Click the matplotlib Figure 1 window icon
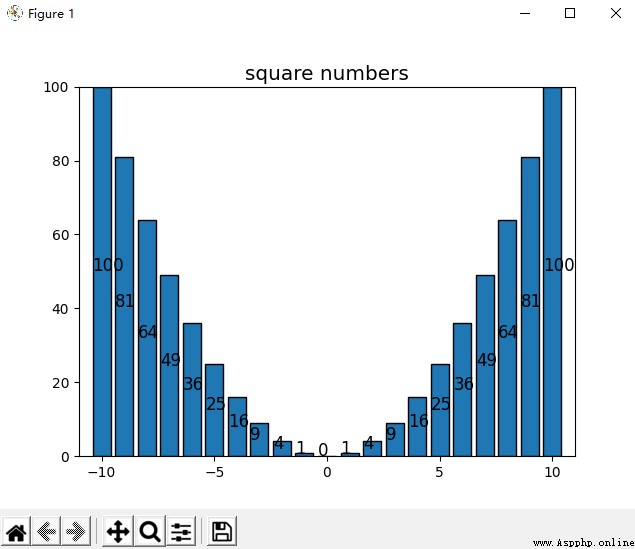The height and width of the screenshot is (549, 635). (15, 13)
